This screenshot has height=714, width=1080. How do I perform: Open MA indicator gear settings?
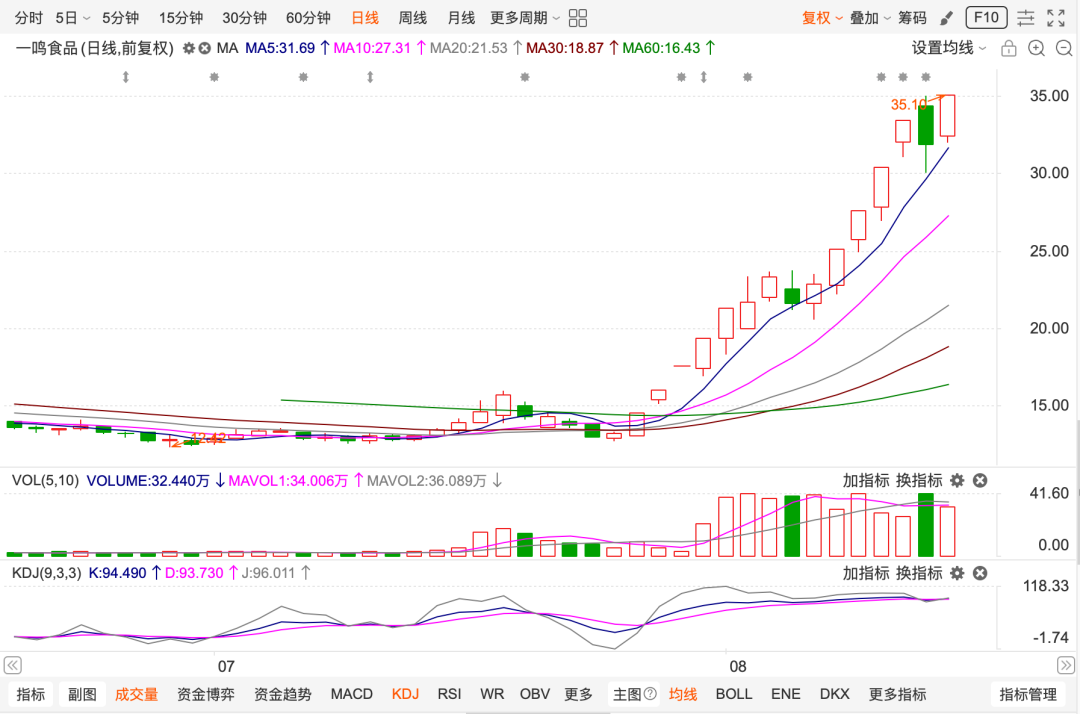(188, 48)
